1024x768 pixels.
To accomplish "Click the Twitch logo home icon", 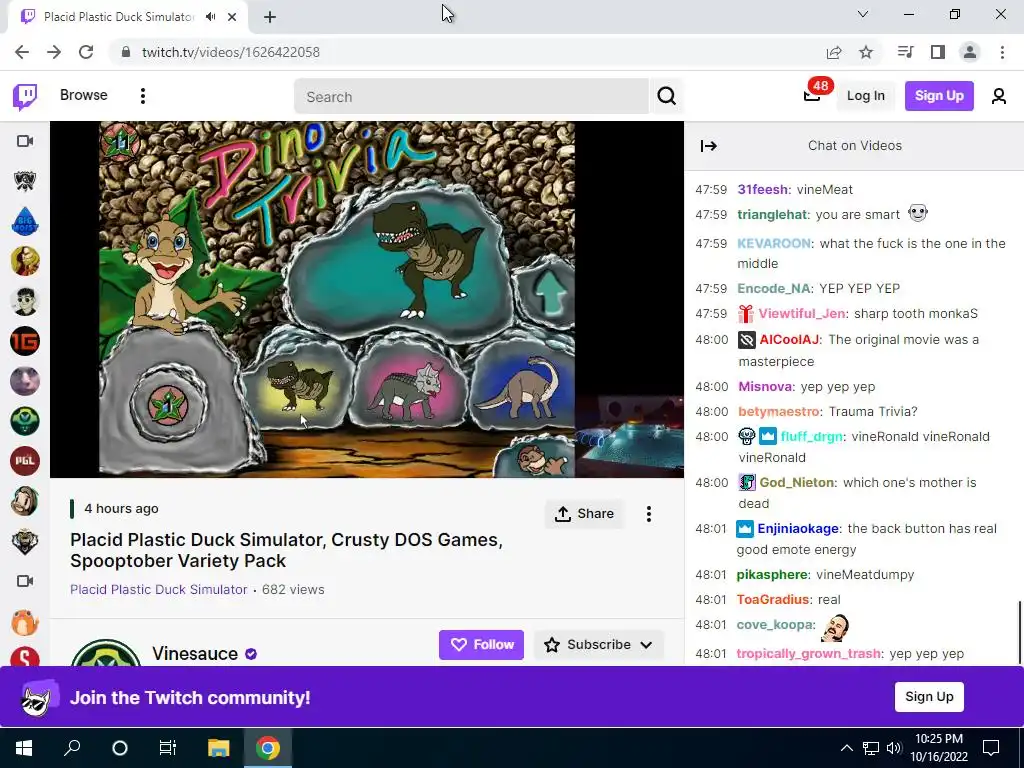I will 25,96.
